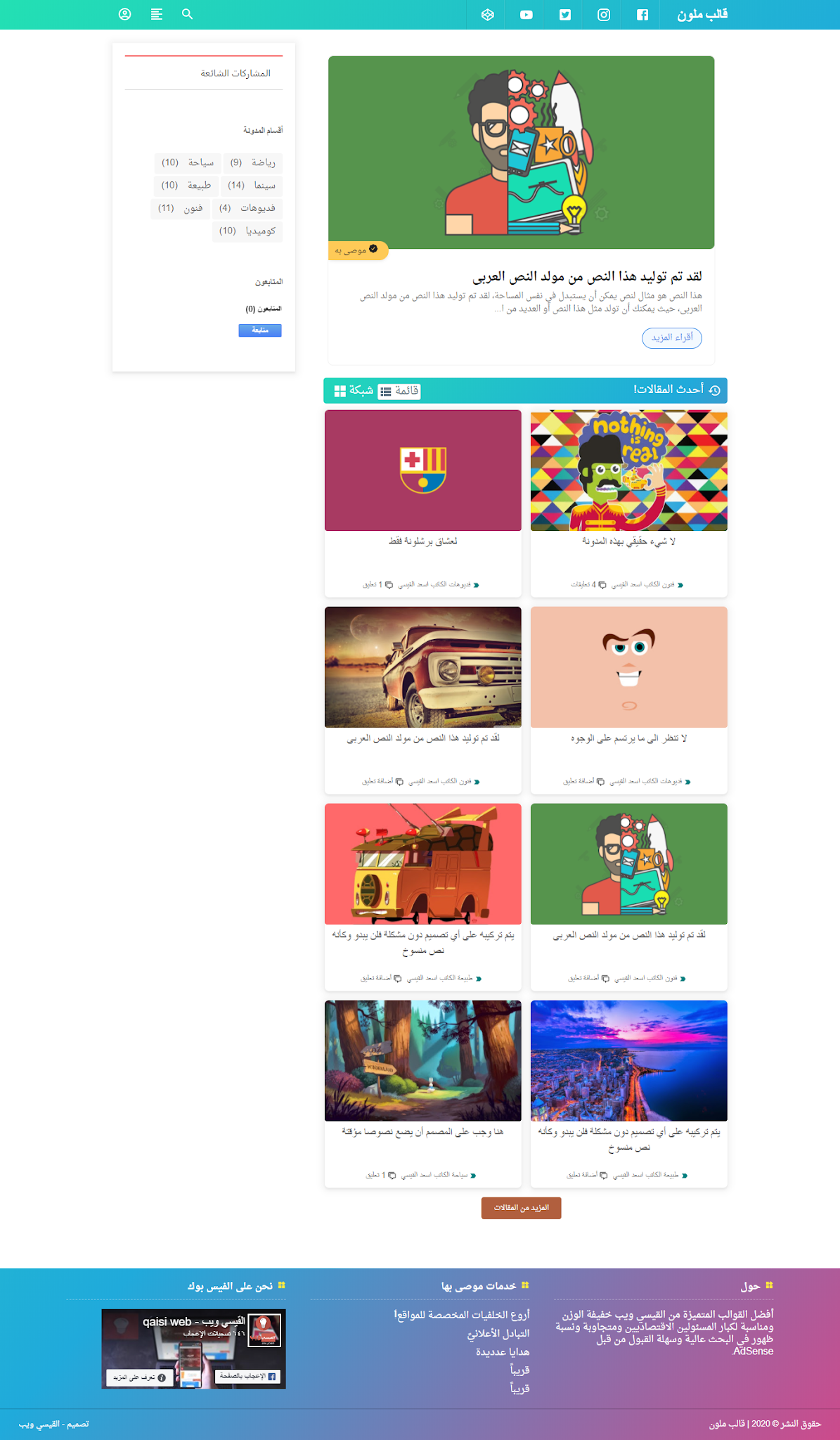Open the Facebook social icon
This screenshot has height=1440, width=840.
pyautogui.click(x=642, y=15)
